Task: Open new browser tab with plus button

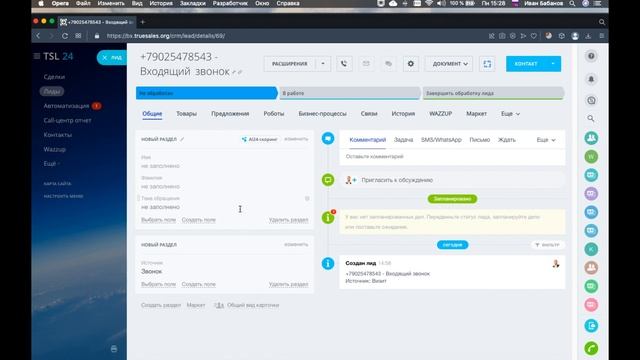Action: [142, 22]
